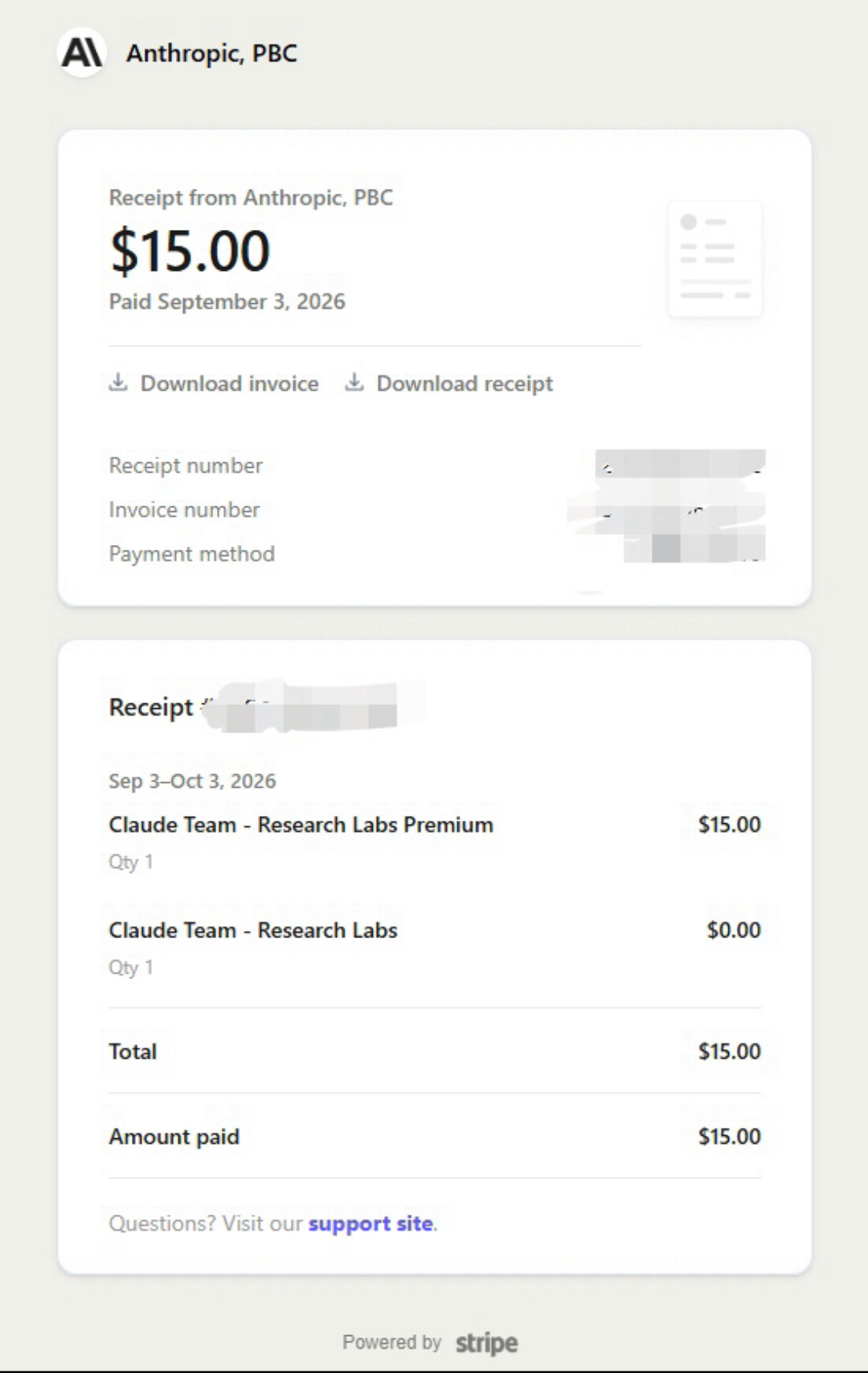
Task: Visit the support site link
Action: tap(371, 1223)
